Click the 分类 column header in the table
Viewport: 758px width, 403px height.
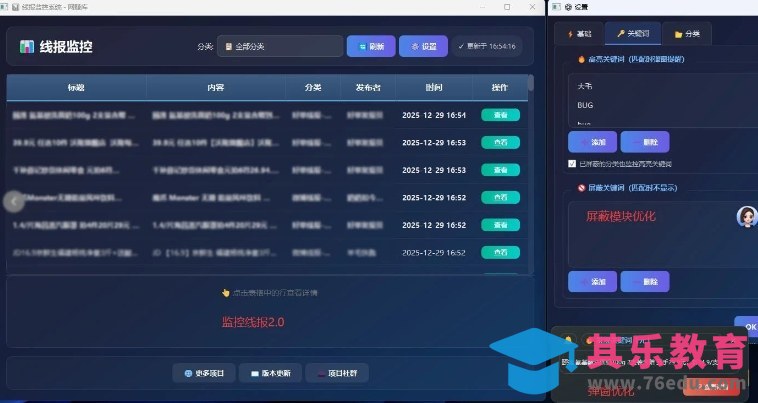(313, 87)
